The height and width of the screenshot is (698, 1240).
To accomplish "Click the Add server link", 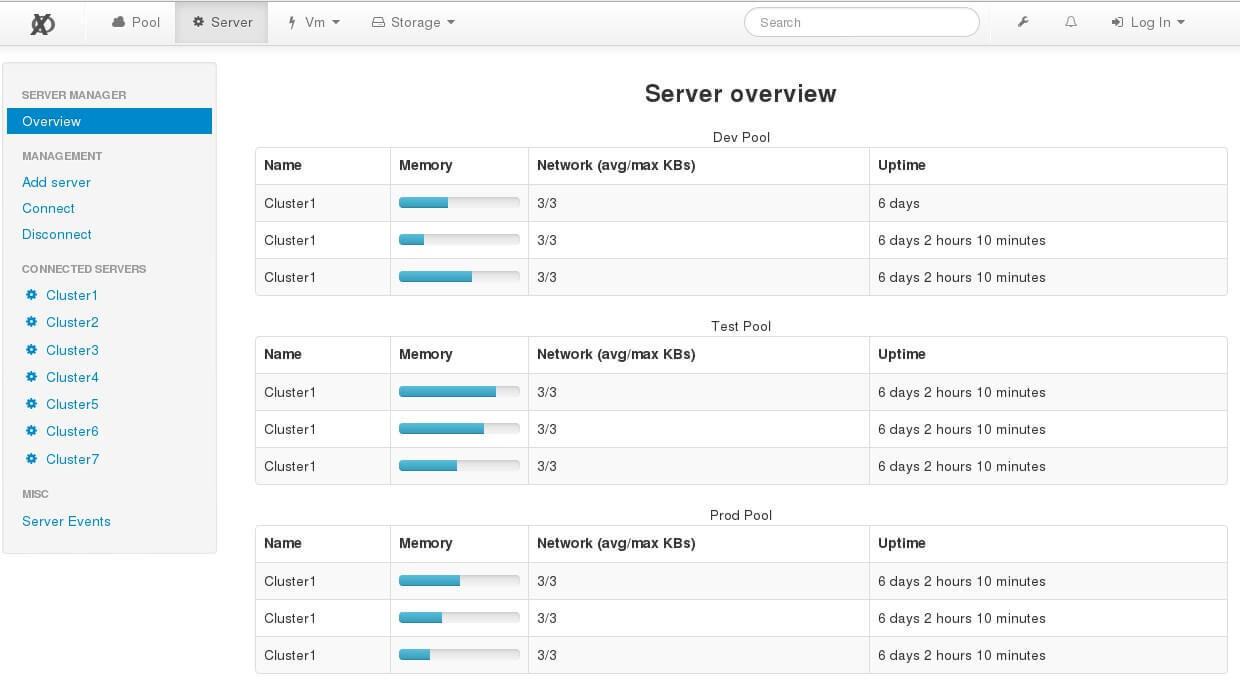I will [x=56, y=182].
